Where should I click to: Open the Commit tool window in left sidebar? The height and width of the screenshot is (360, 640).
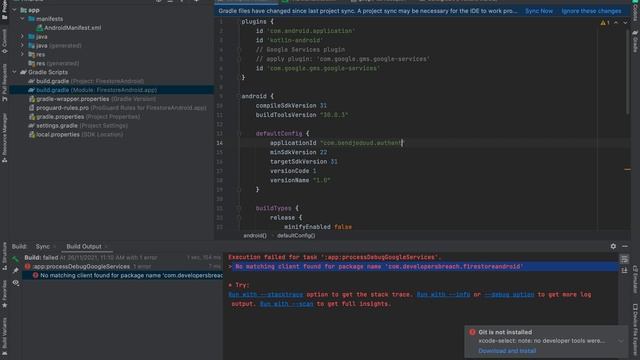[4, 42]
